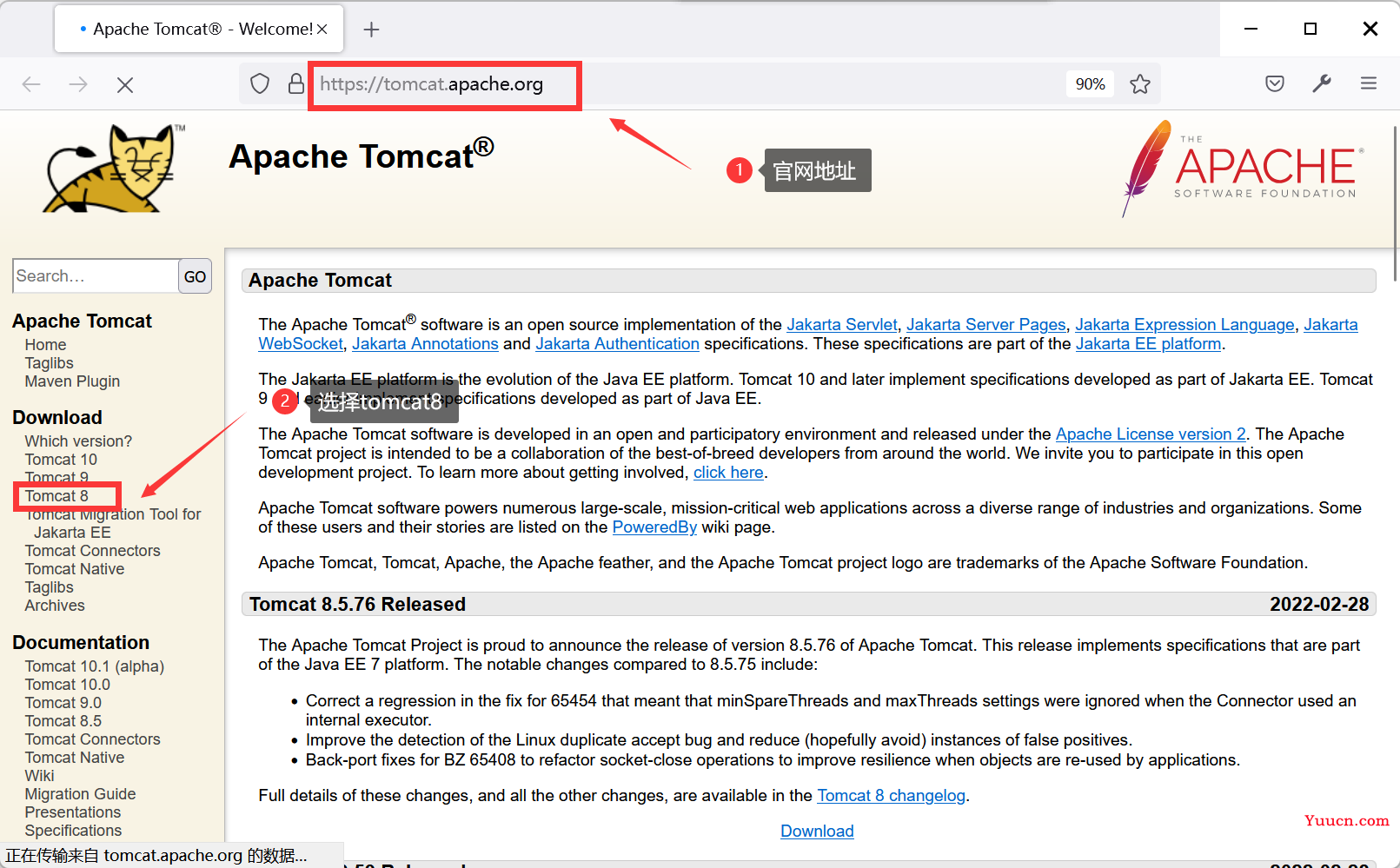Open Tomcat Native under Download
Screen dimensions: 1400x868
click(x=74, y=569)
